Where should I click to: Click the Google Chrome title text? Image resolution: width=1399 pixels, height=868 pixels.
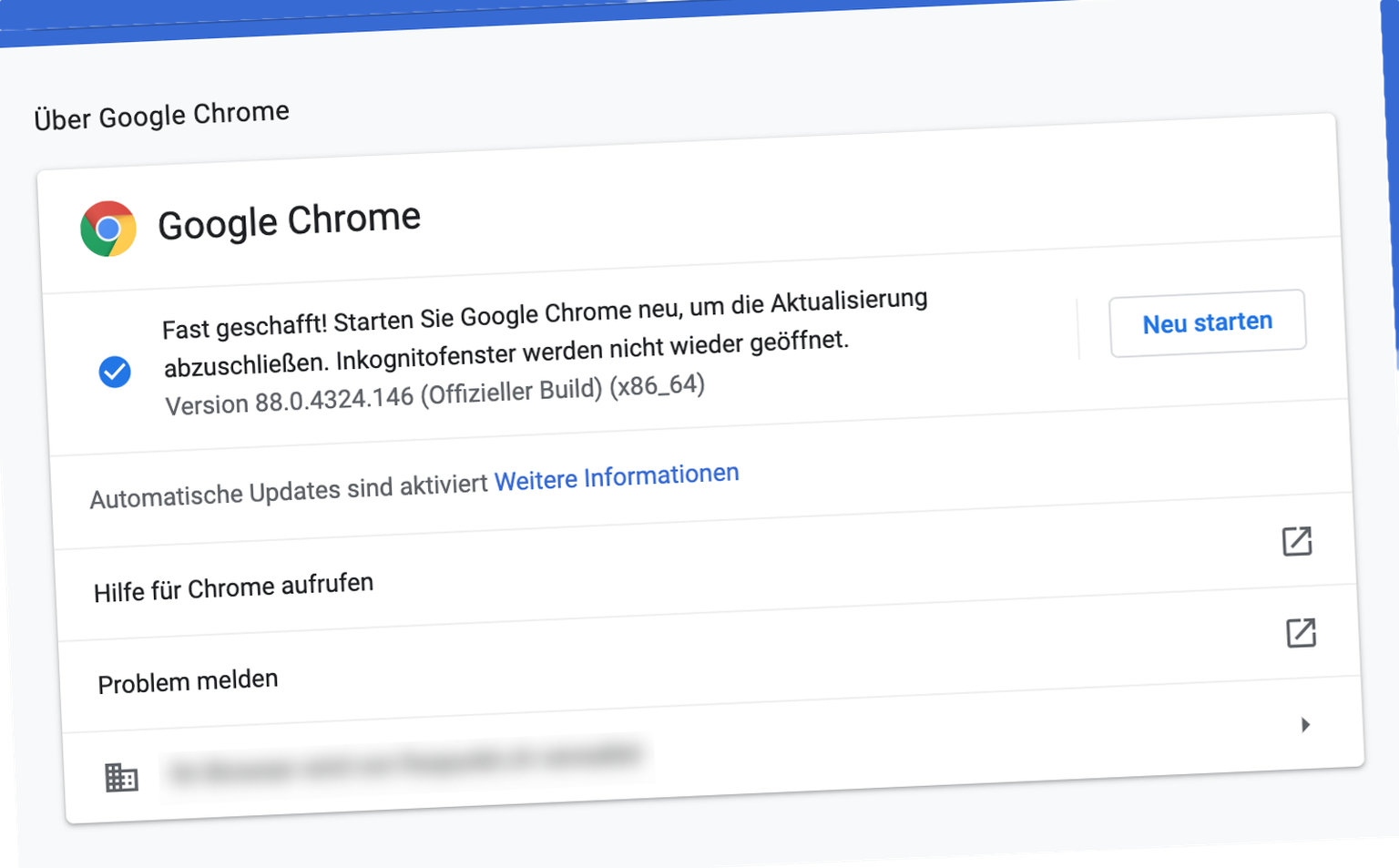pos(289,221)
